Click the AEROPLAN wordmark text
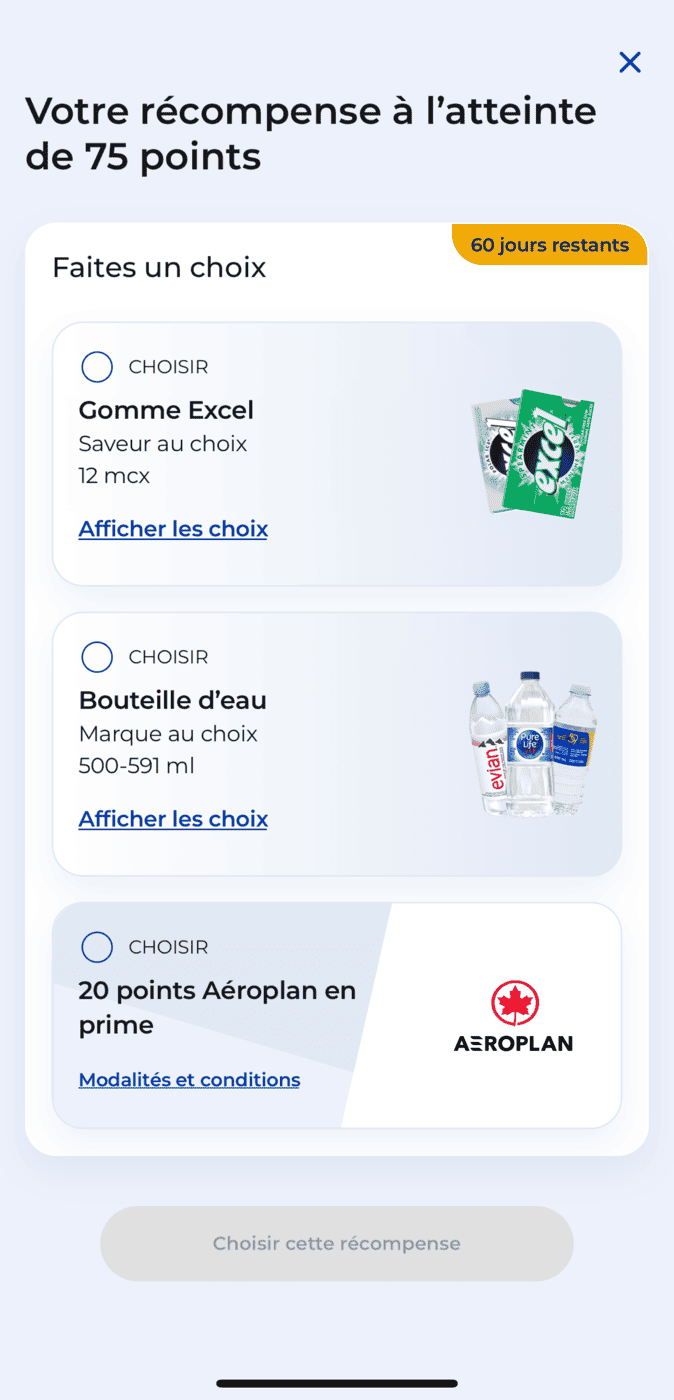The width and height of the screenshot is (674, 1400). pyautogui.click(x=513, y=1044)
